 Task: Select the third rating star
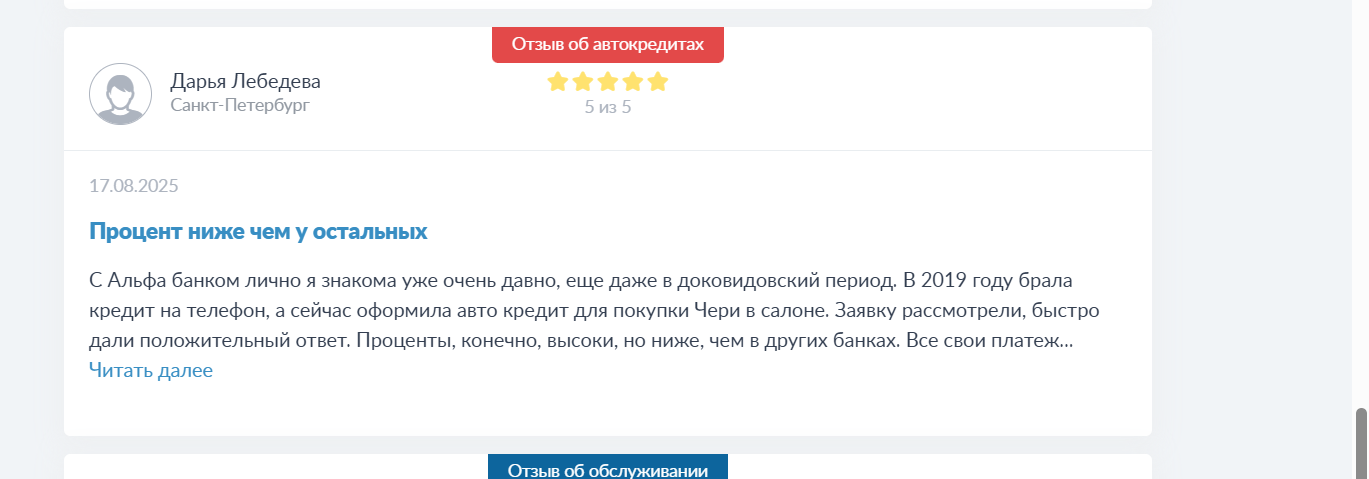tap(608, 82)
